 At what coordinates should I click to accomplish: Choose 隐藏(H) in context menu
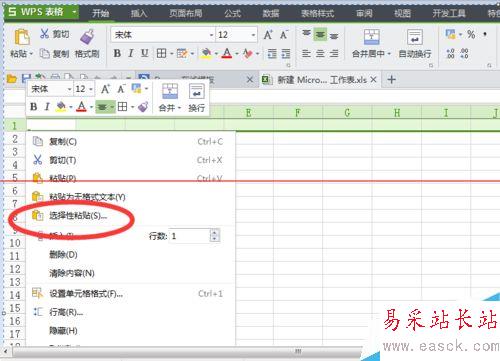131,331
